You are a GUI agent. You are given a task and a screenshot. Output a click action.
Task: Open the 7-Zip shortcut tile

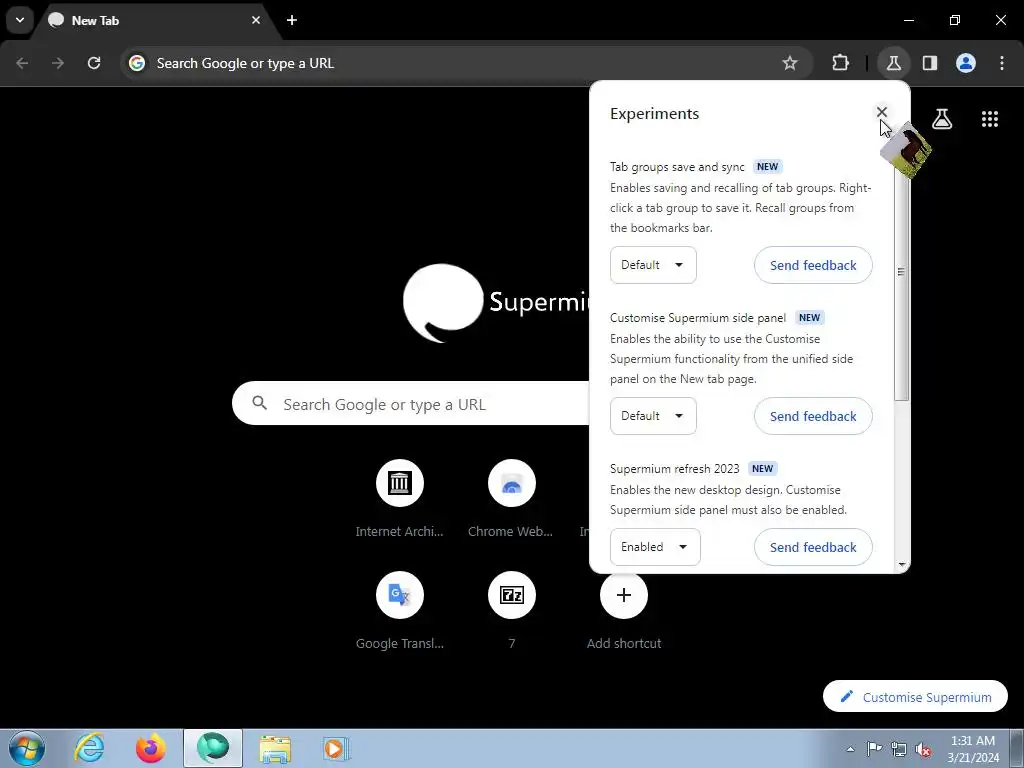pos(511,595)
